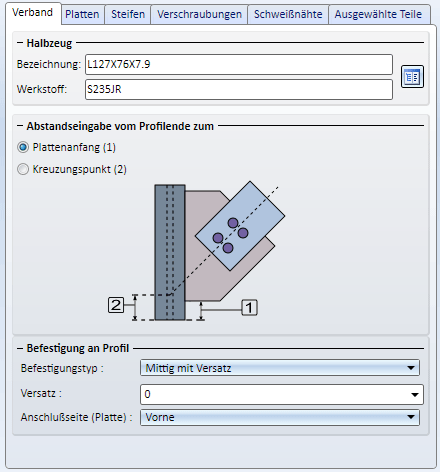Click the Werkstoff: label

pos(42,89)
